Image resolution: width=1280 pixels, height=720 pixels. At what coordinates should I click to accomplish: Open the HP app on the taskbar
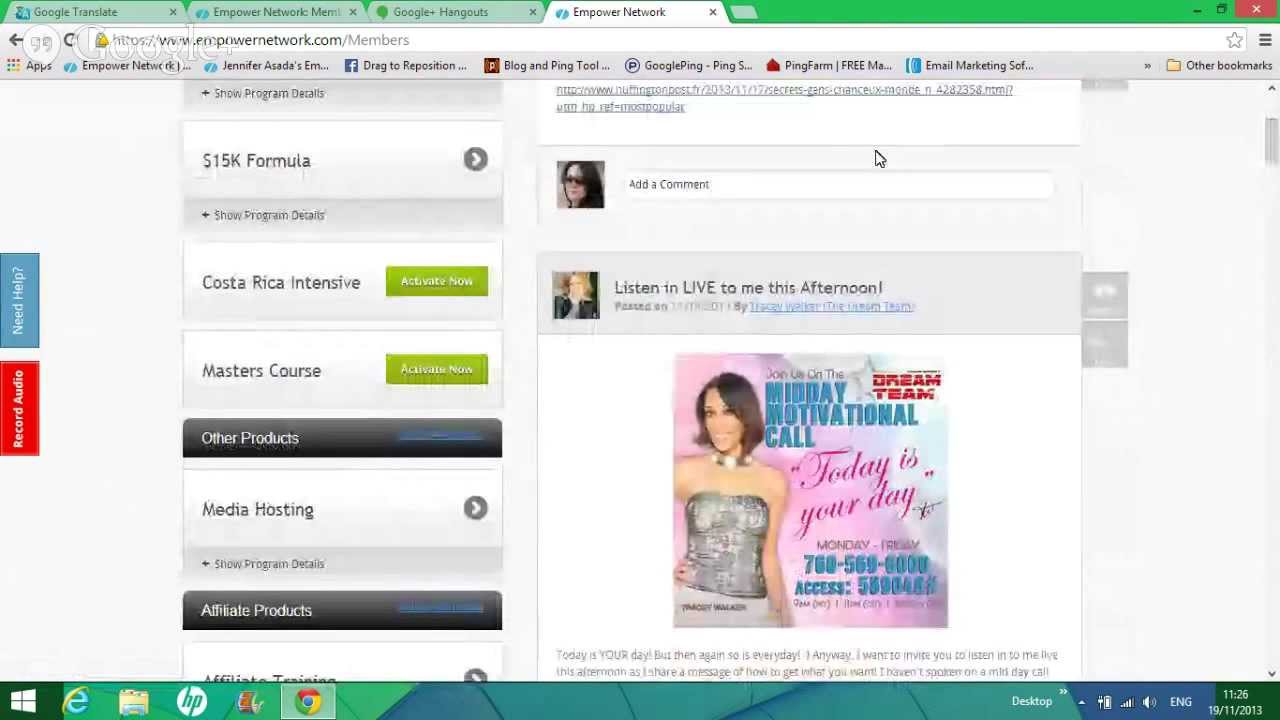pyautogui.click(x=192, y=701)
